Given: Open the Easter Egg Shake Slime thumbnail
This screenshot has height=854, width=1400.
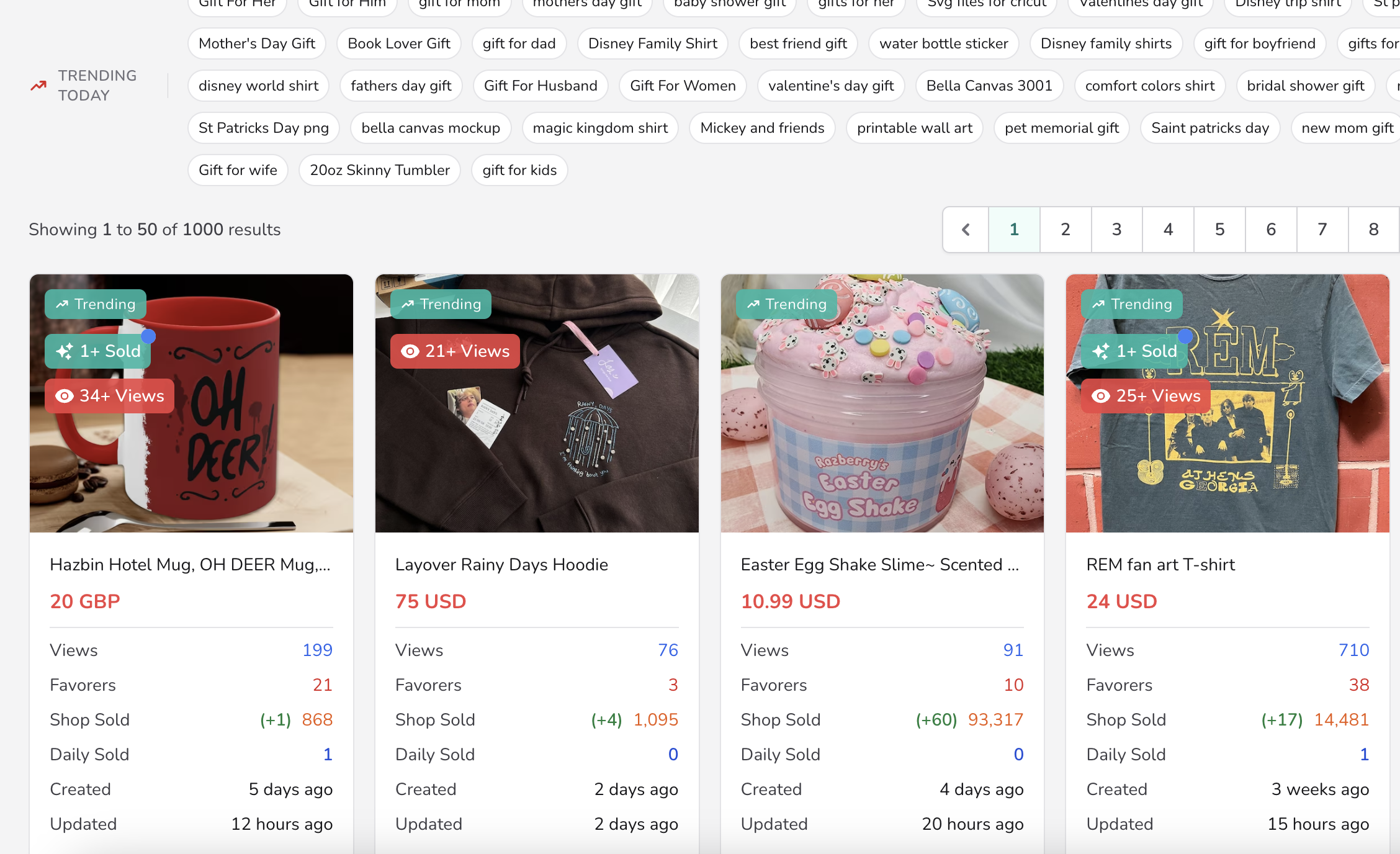Looking at the screenshot, I should (x=882, y=403).
